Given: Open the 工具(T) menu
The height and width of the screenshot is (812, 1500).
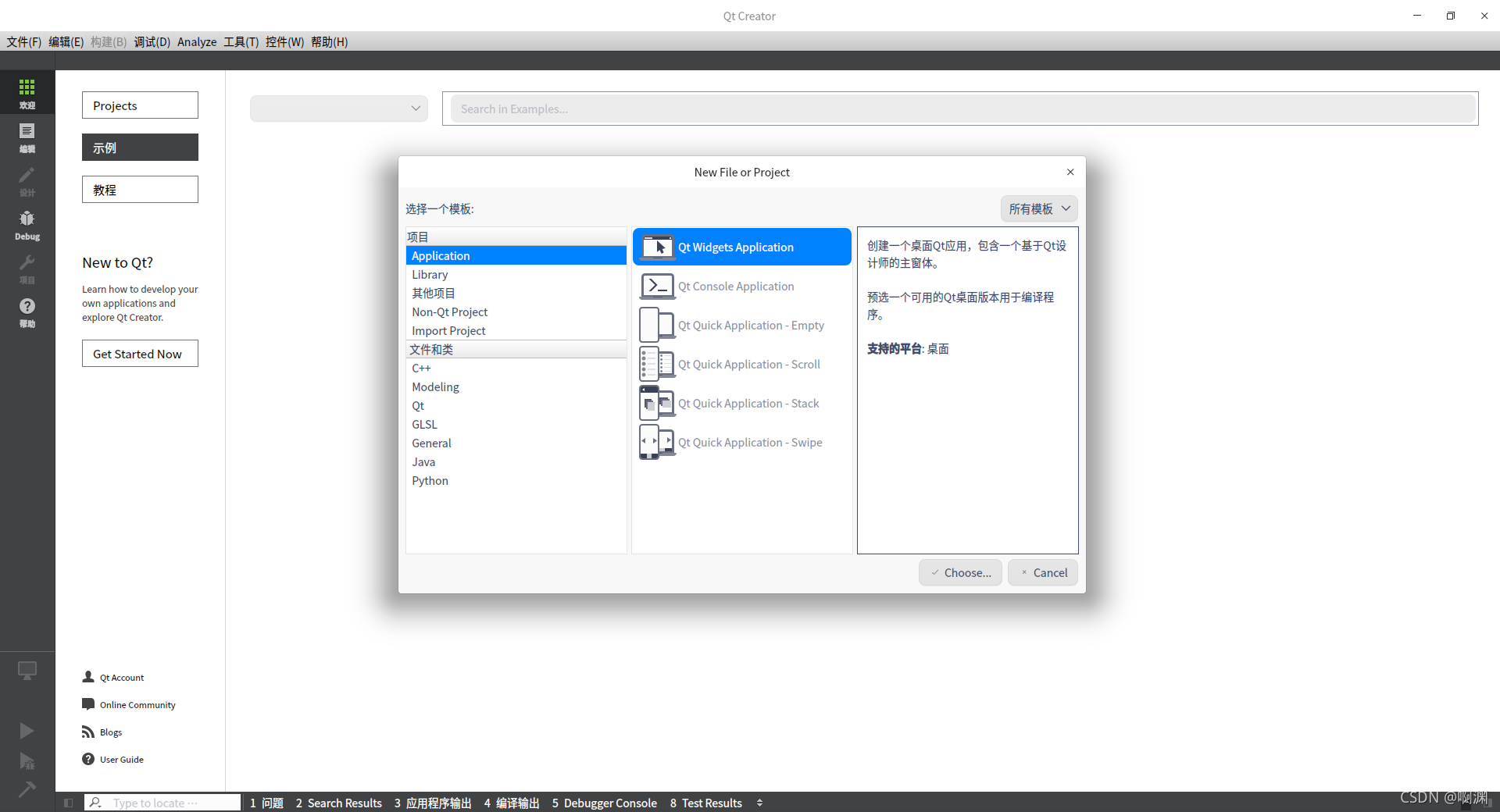Looking at the screenshot, I should coord(241,42).
